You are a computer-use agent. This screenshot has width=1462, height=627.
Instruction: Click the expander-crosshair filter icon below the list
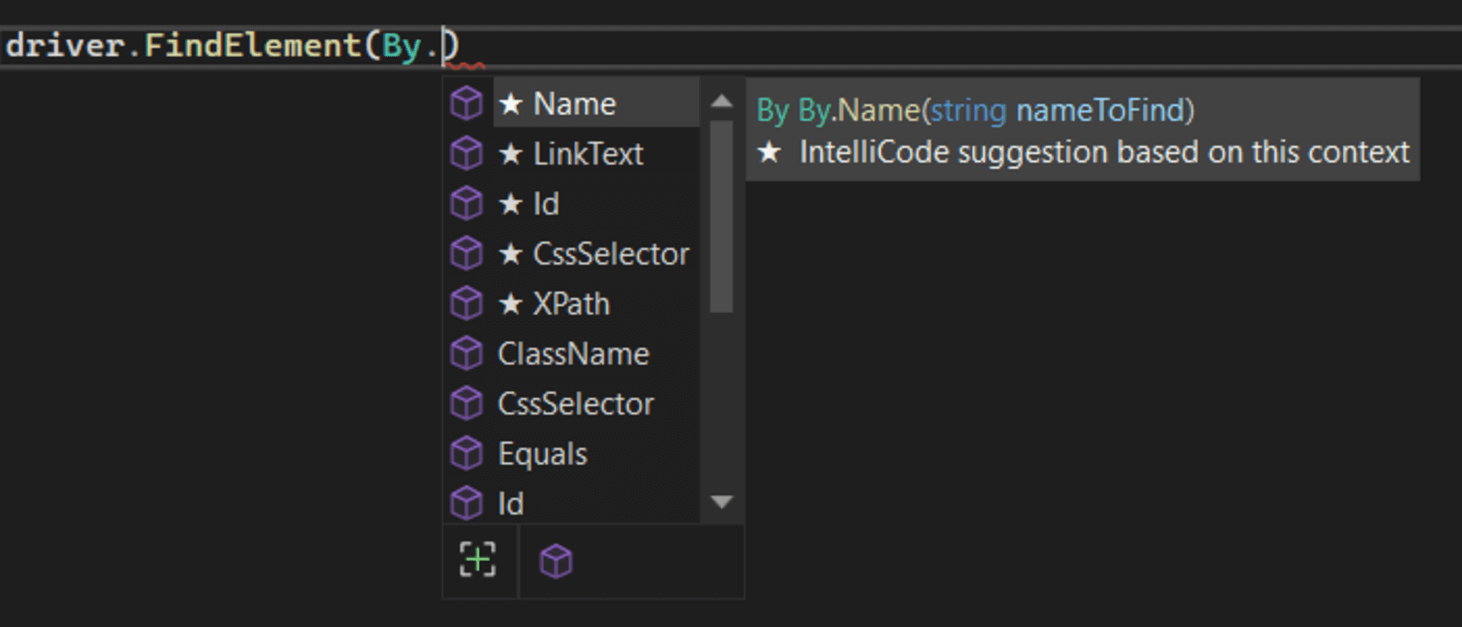click(x=479, y=560)
